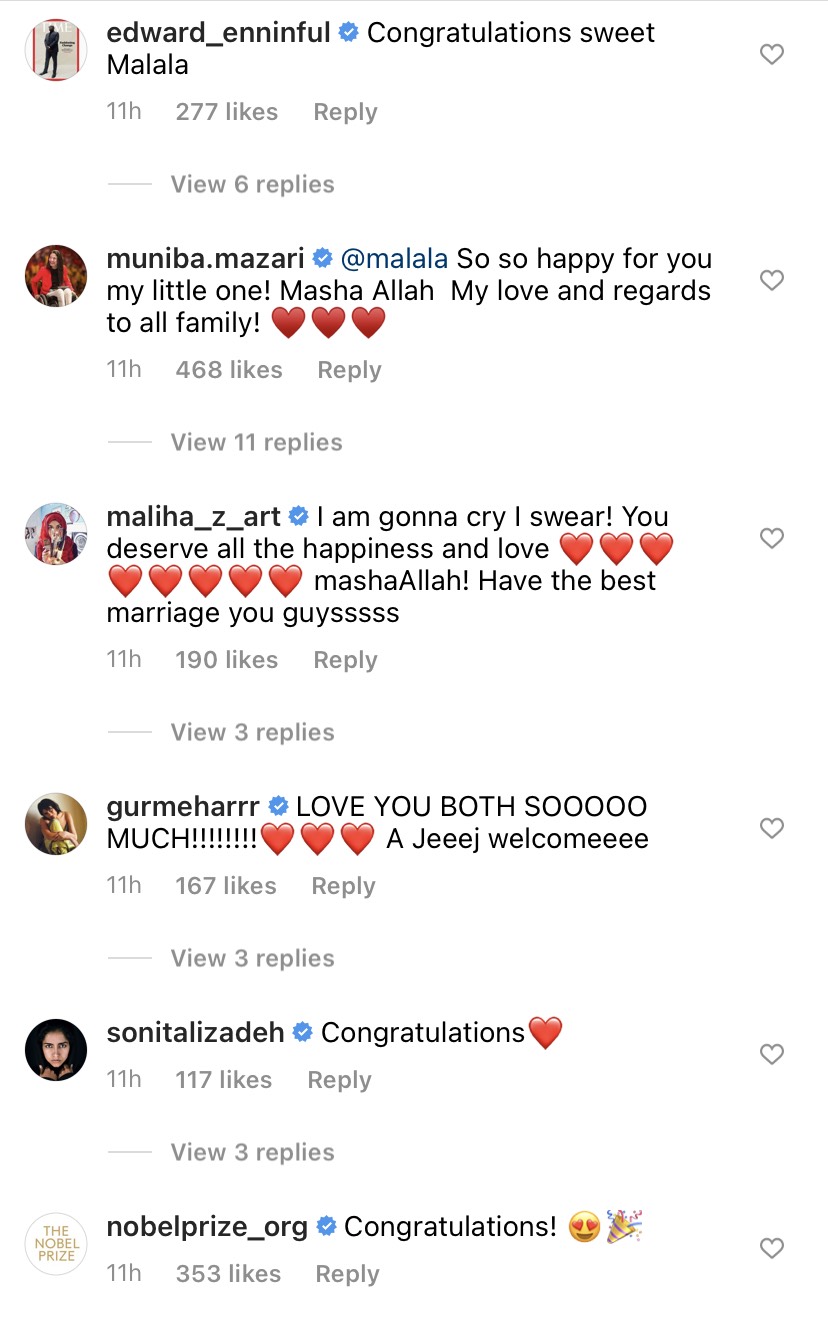Like muniba.mazari's comment via the heart

coord(771,281)
